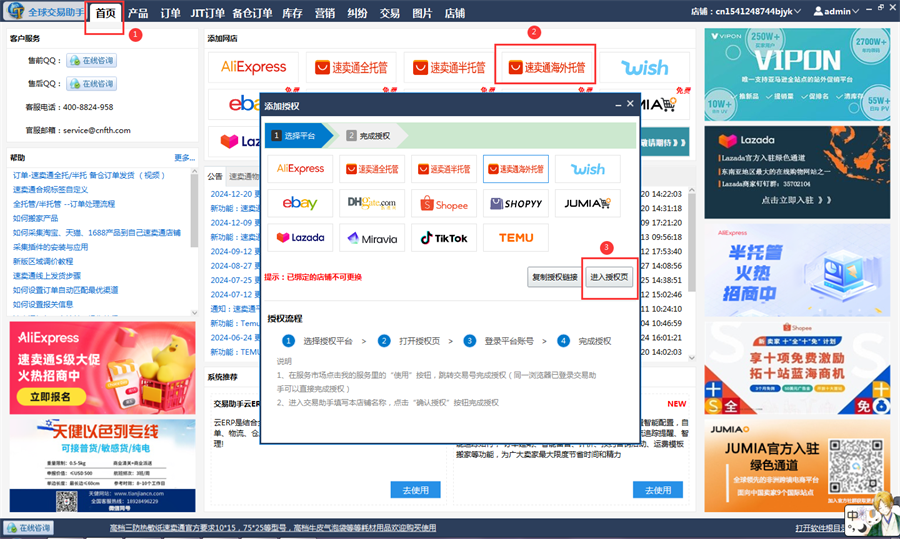Select Wish platform in the authorization dialog
The image size is (900, 539).
click(588, 169)
